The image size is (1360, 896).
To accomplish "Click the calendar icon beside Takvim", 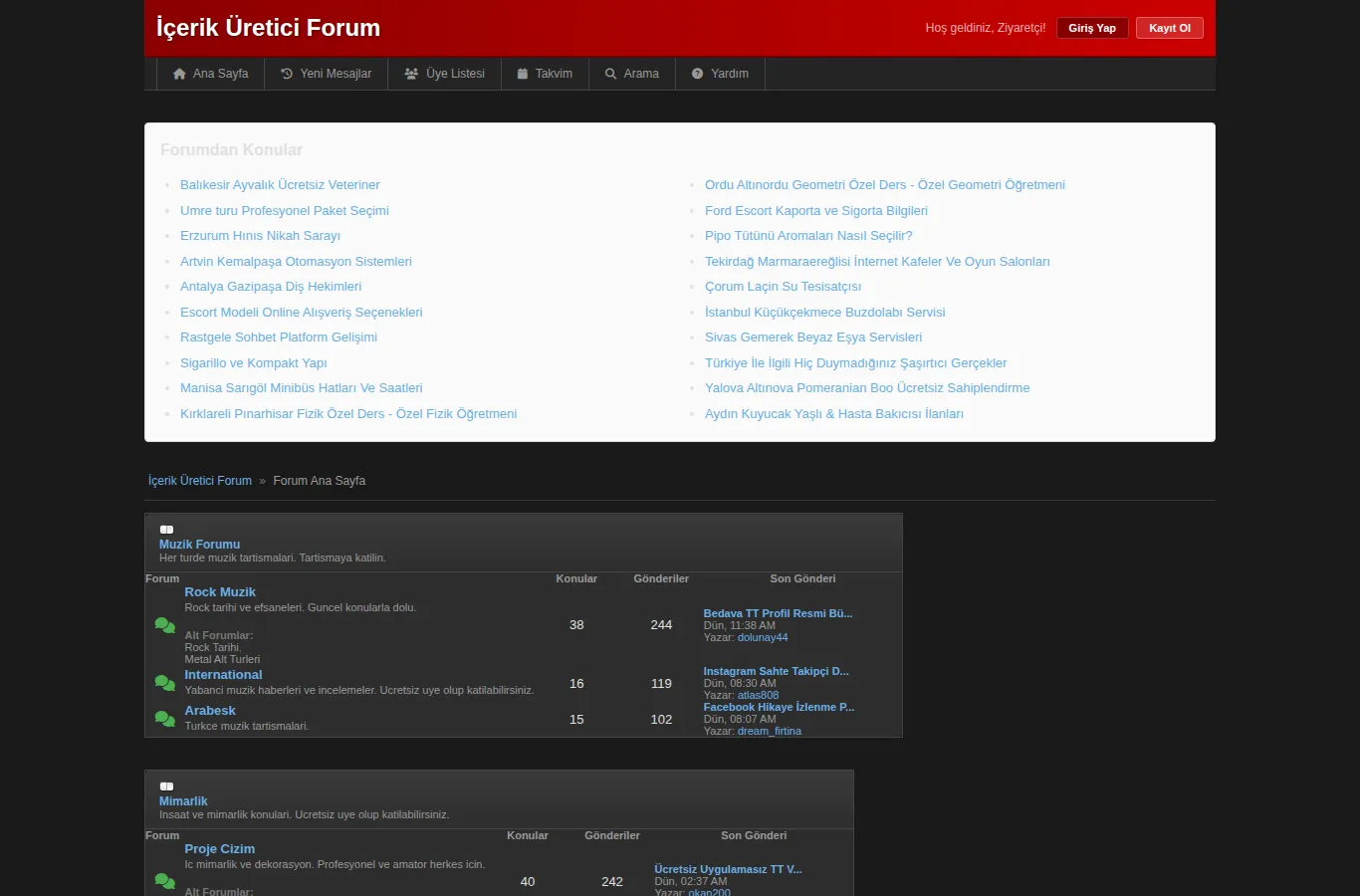I will (523, 74).
